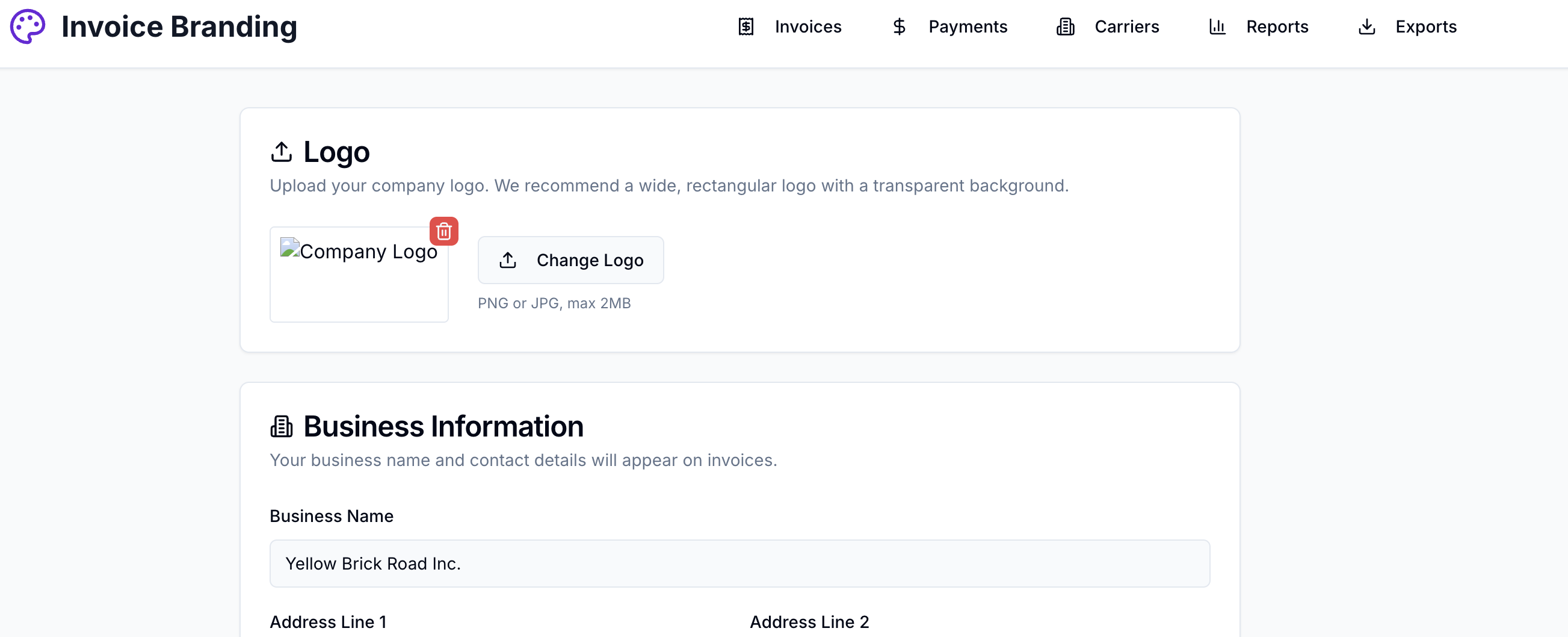Click the Business Name input field
Viewport: 1568px width, 637px height.
[739, 564]
